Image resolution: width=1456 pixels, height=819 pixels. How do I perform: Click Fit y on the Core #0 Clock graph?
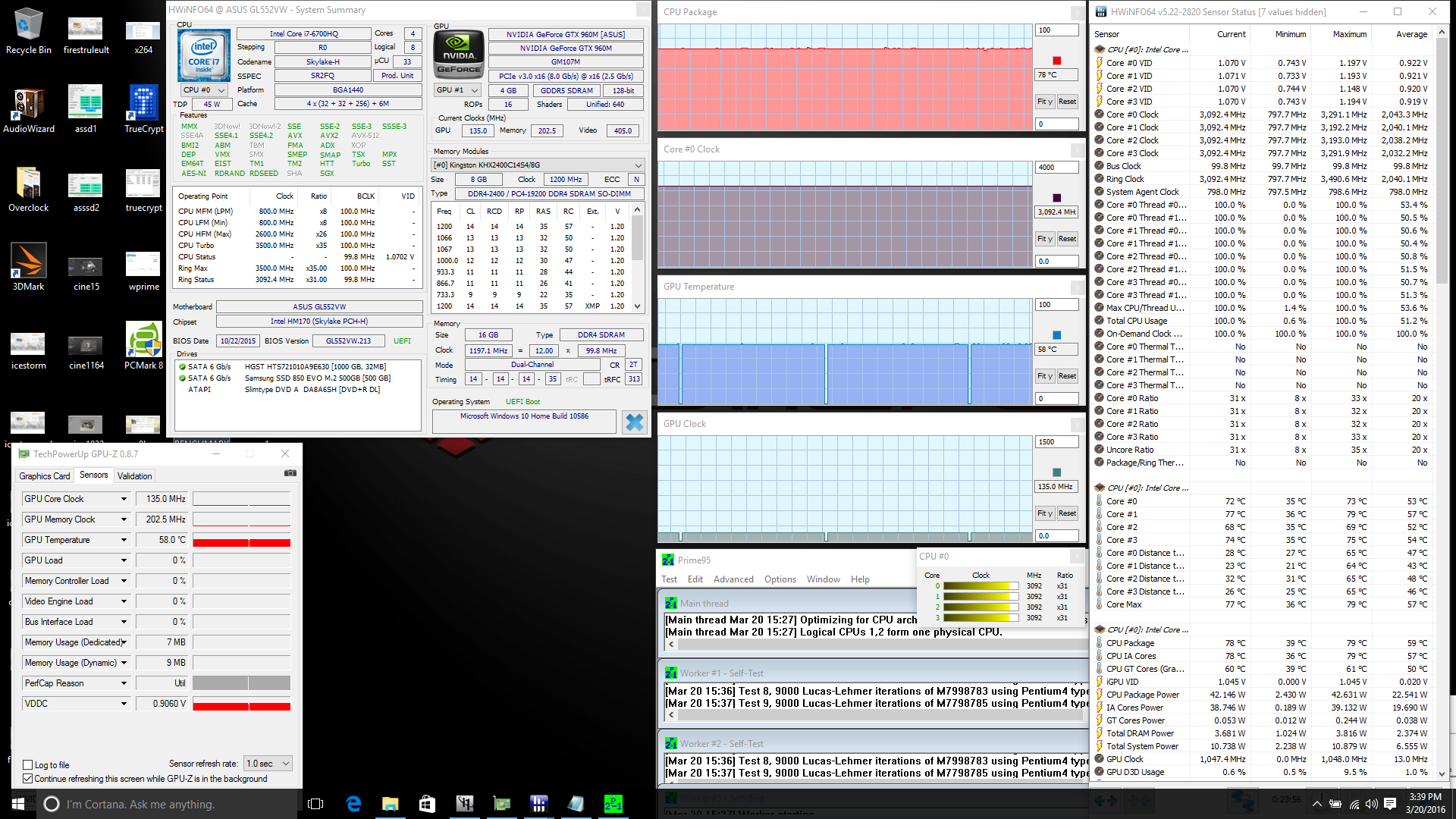1045,239
